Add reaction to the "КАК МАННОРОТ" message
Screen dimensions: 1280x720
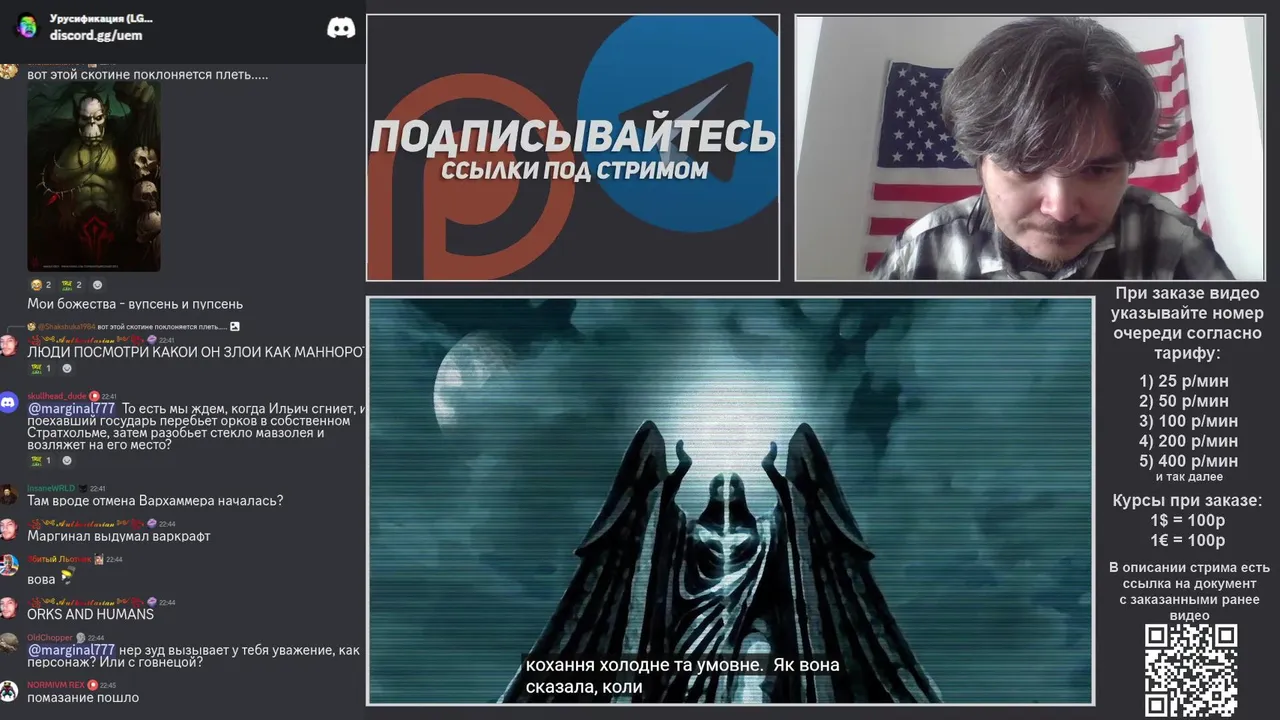(x=67, y=369)
